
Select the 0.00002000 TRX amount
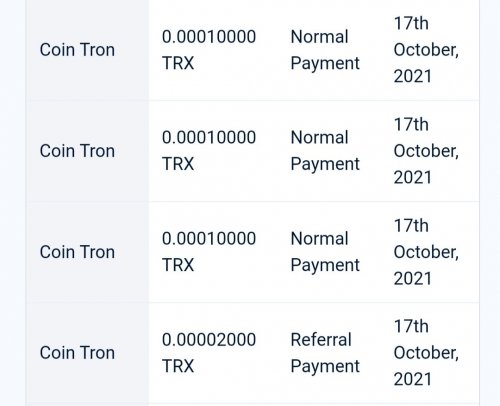coord(209,353)
